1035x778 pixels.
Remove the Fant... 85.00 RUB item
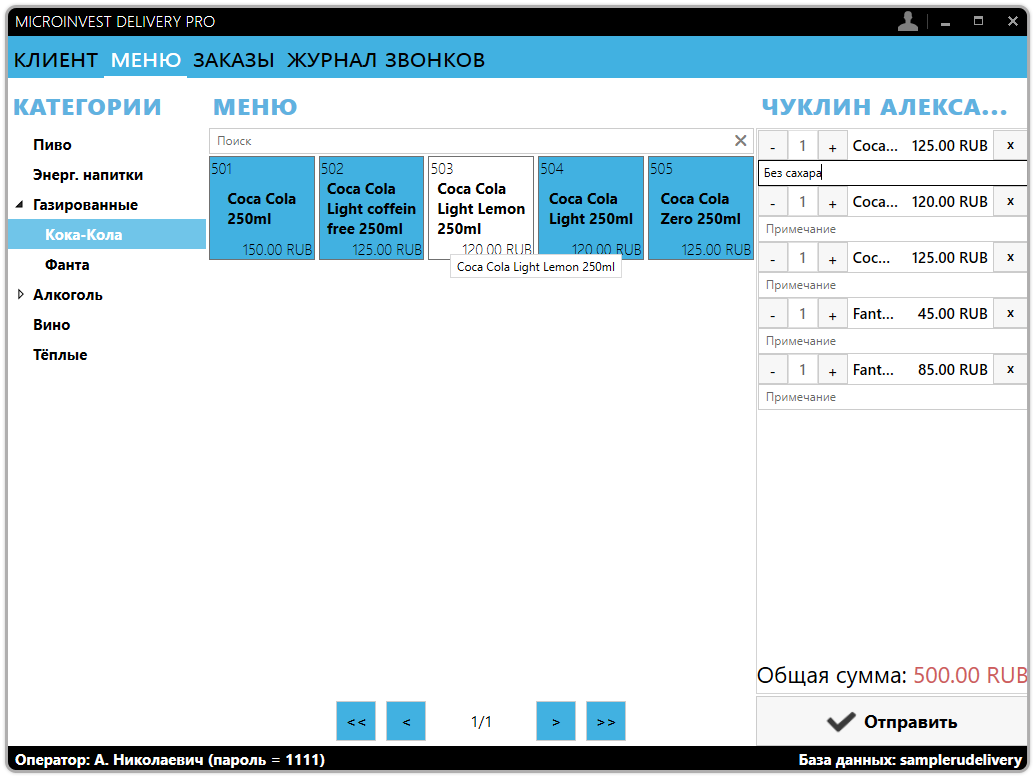[x=1010, y=370]
